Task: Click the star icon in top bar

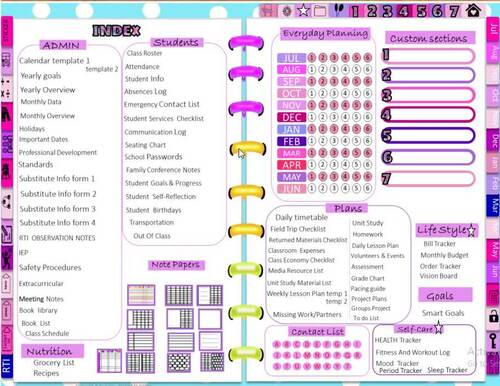Action: pyautogui.click(x=303, y=11)
